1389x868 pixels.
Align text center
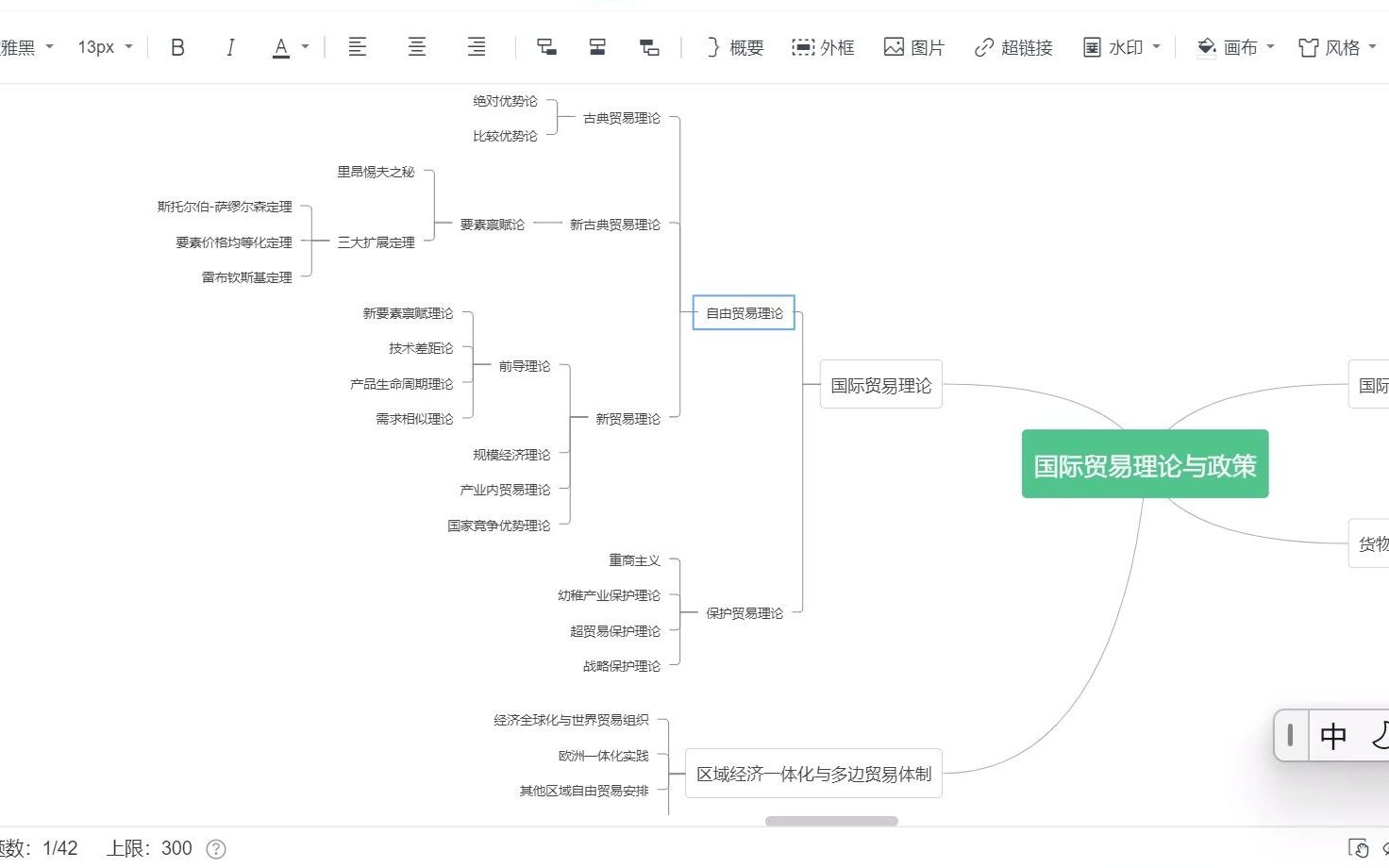point(416,46)
